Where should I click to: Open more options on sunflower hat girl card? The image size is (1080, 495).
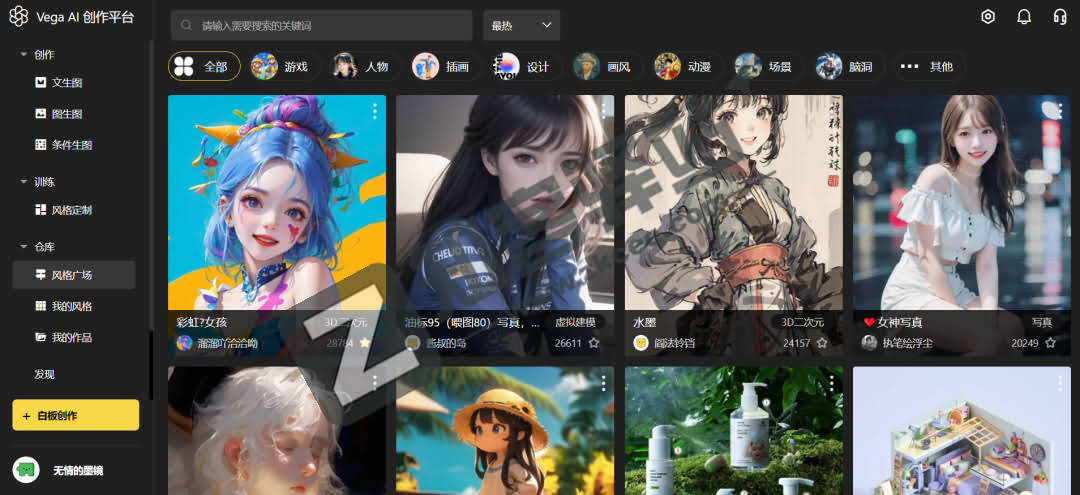coord(603,382)
